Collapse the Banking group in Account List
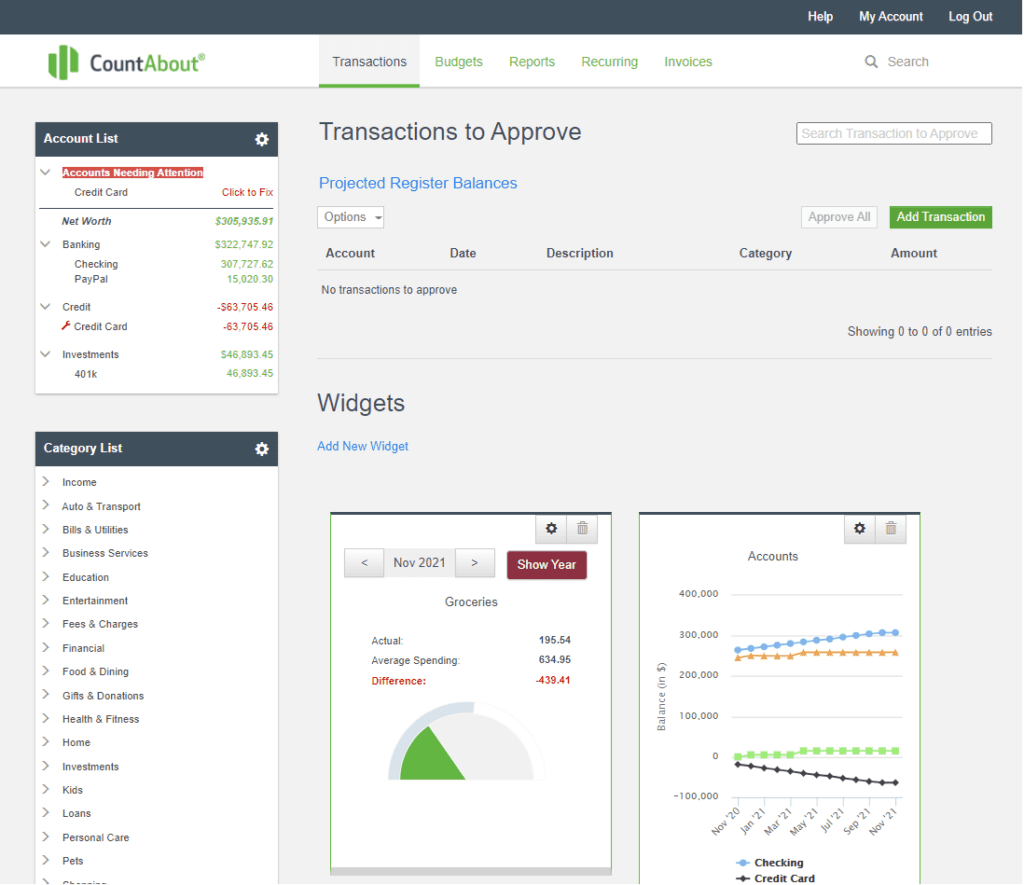The image size is (1024, 885). tap(44, 243)
